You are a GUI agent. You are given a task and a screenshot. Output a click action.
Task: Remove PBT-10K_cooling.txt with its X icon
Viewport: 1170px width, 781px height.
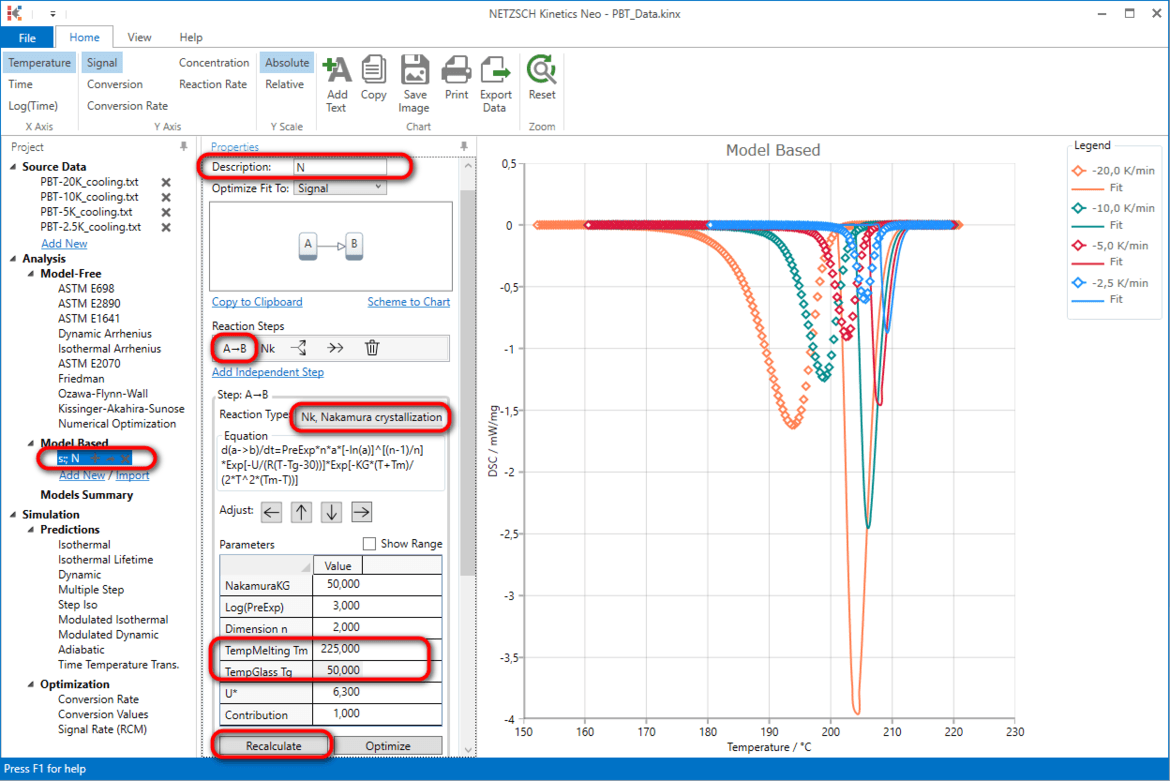pyautogui.click(x=166, y=197)
